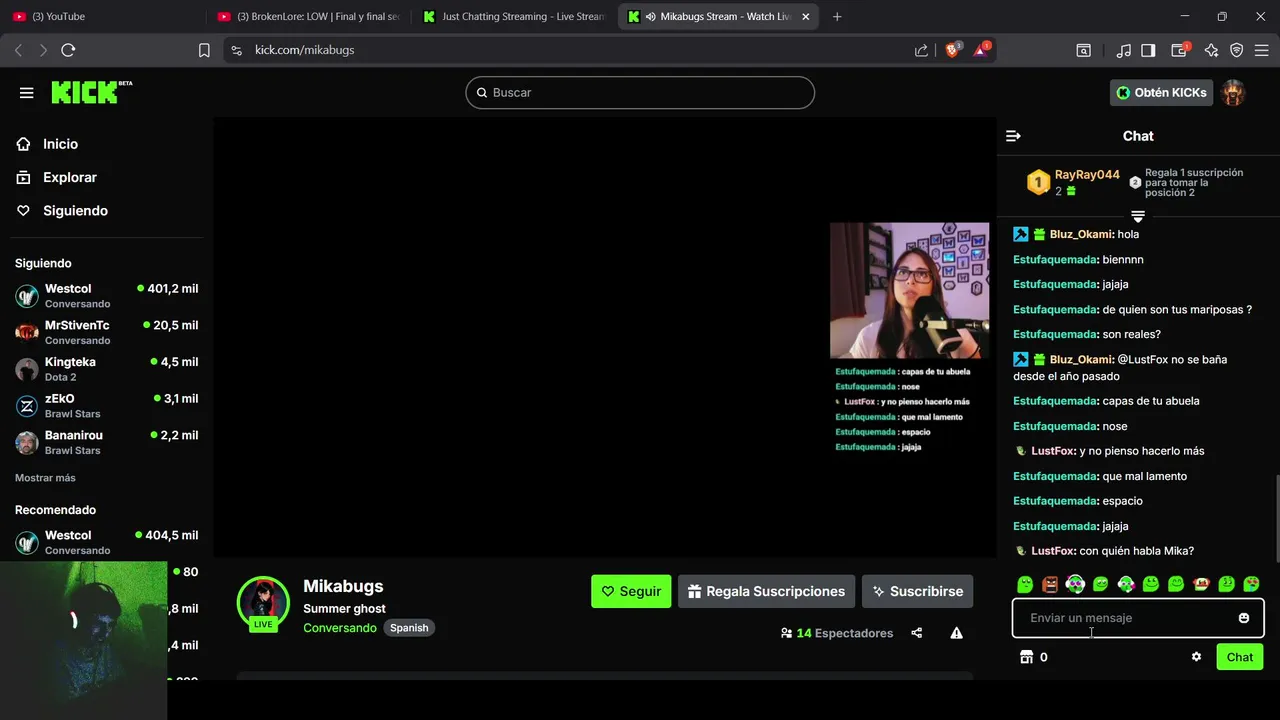The height and width of the screenshot is (720, 1280).
Task: Click the Spanish language tag
Action: pyautogui.click(x=409, y=628)
